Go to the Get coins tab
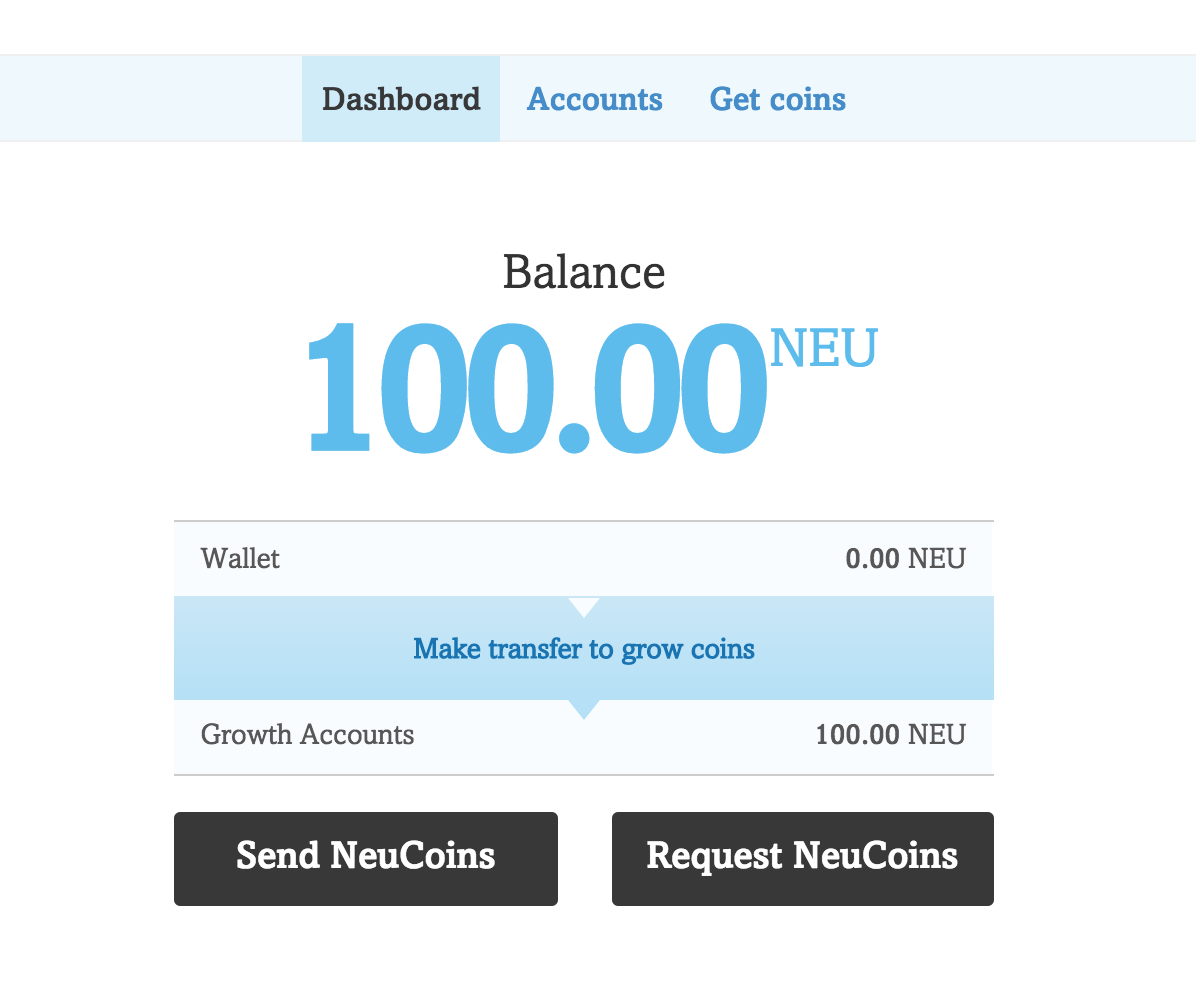This screenshot has height=1000, width=1196. [777, 99]
